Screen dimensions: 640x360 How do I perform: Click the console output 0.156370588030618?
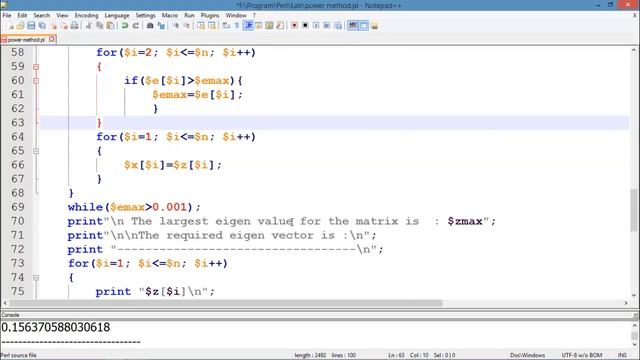tap(56, 327)
